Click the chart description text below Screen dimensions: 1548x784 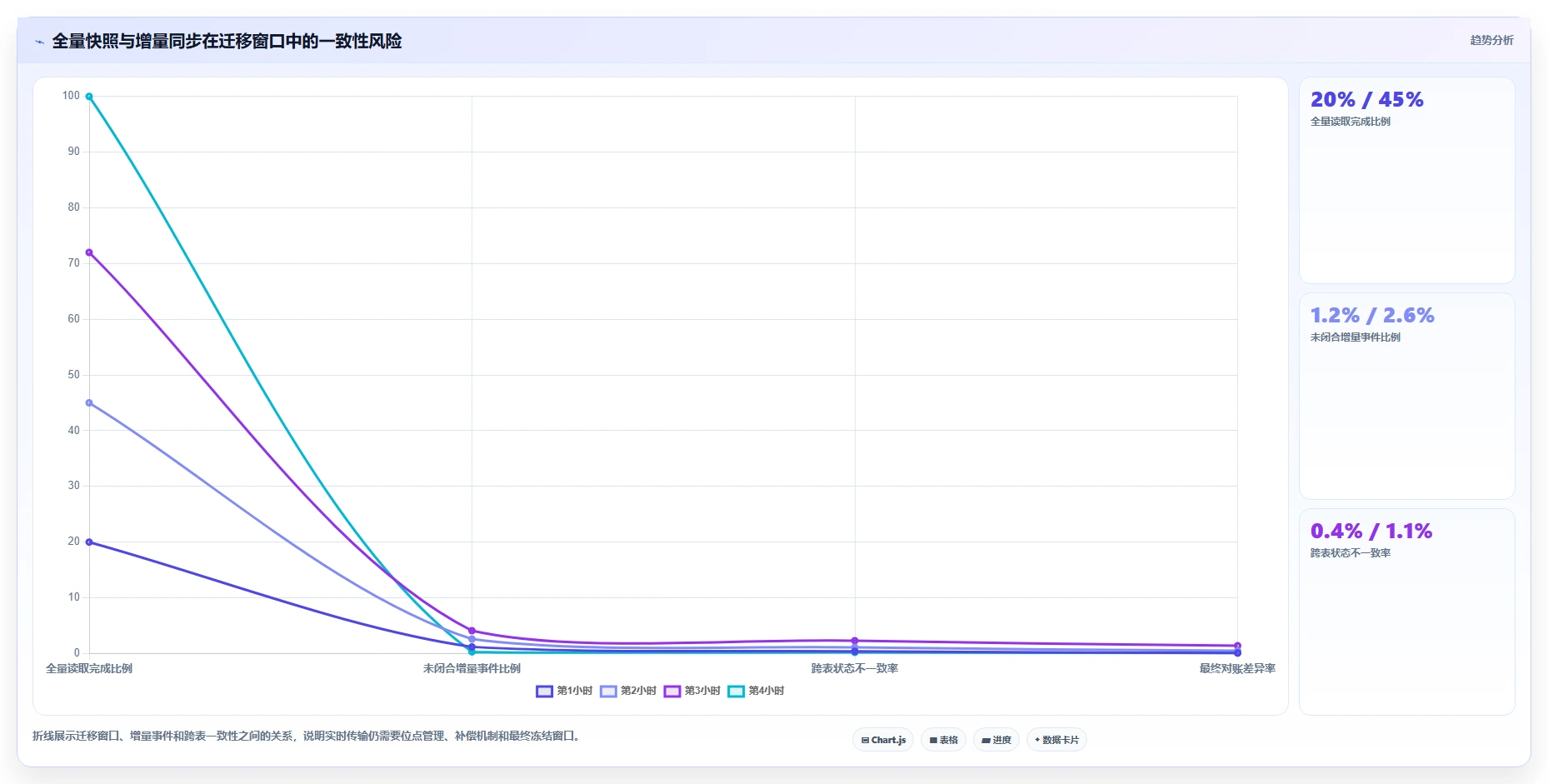pyautogui.click(x=307, y=736)
